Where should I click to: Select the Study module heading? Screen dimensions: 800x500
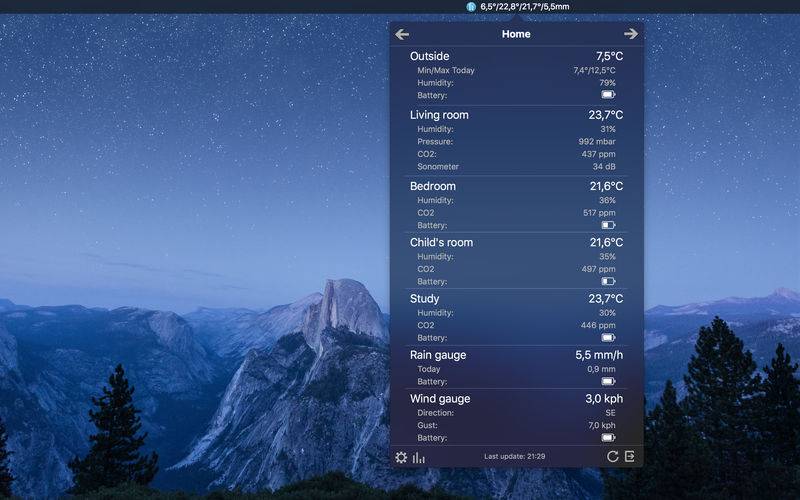click(x=424, y=298)
